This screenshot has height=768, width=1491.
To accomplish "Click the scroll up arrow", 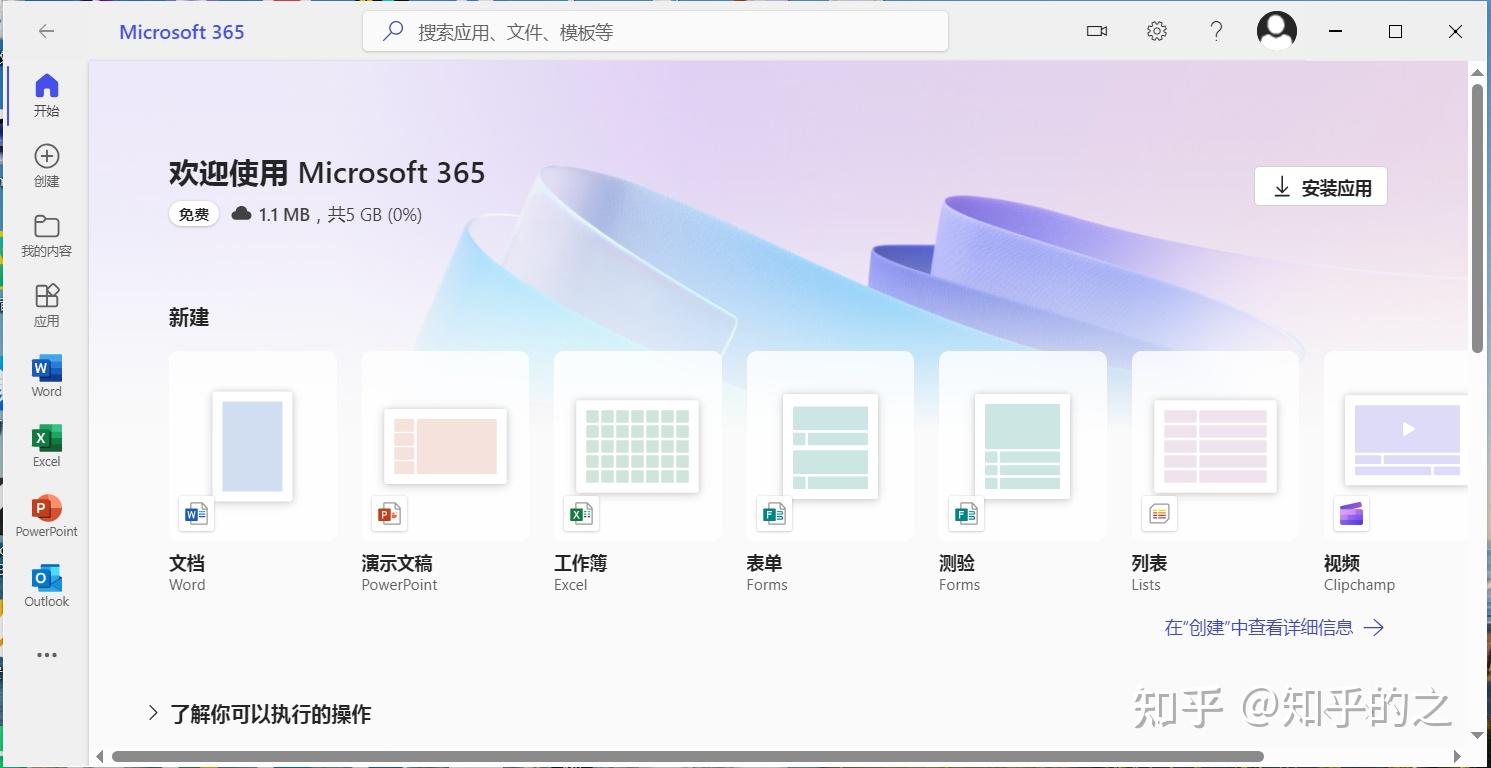I will 1477,71.
